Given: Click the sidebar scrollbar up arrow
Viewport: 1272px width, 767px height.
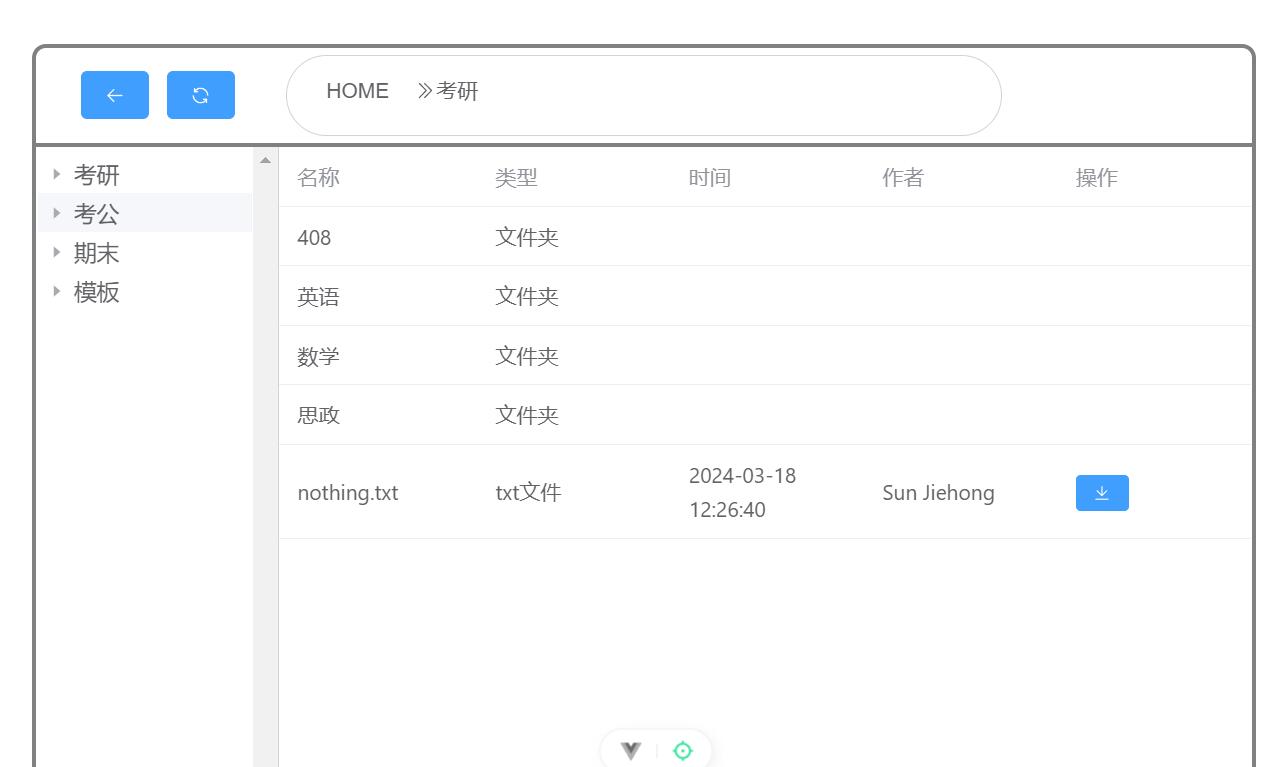Looking at the screenshot, I should click(x=265, y=160).
